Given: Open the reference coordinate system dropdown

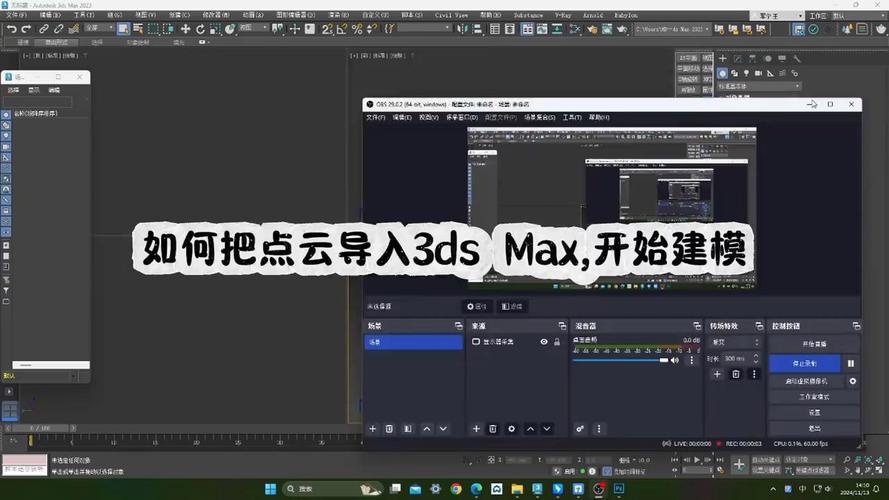Looking at the screenshot, I should (x=253, y=28).
